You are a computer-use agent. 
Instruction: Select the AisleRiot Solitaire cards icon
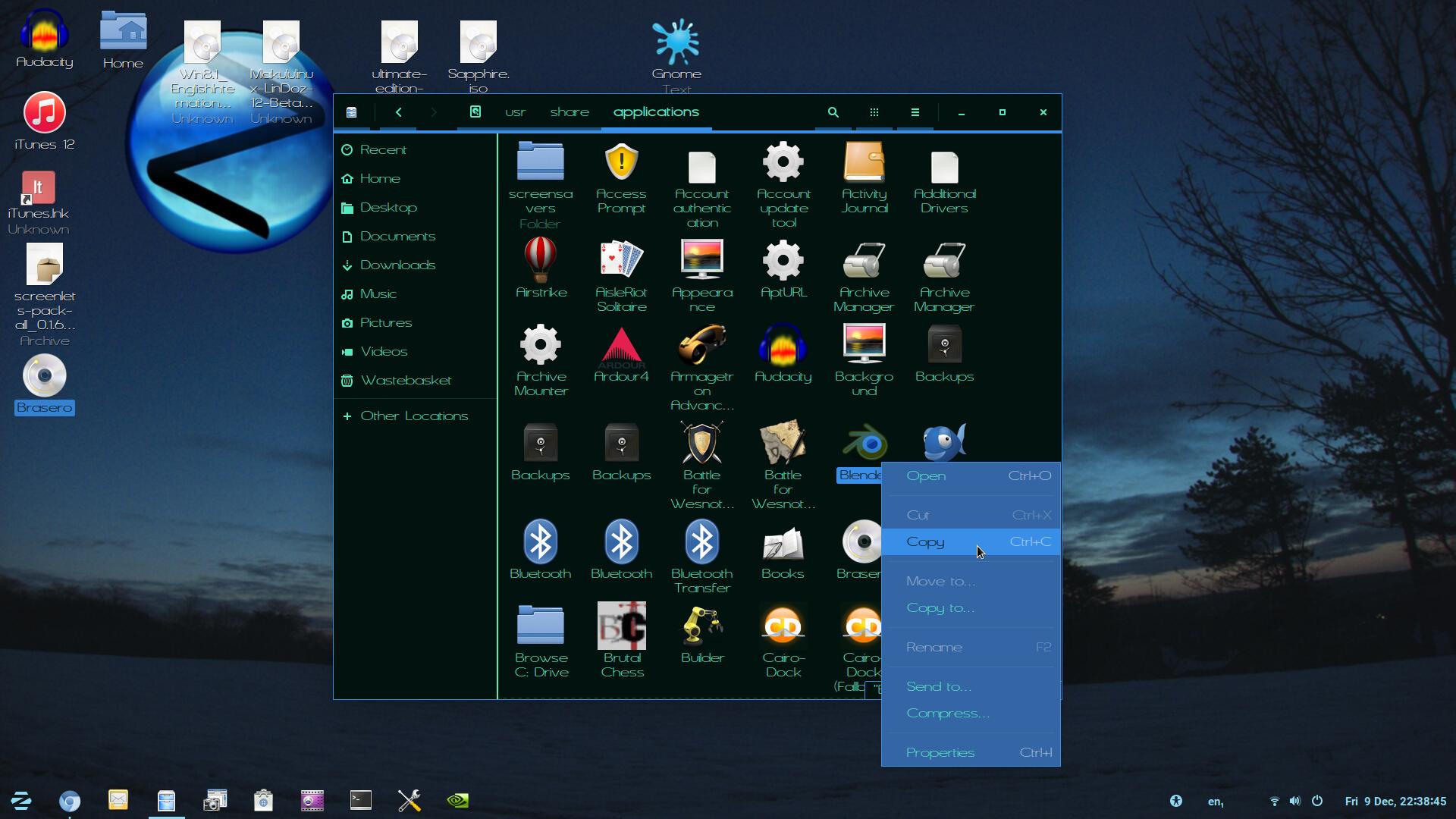621,260
